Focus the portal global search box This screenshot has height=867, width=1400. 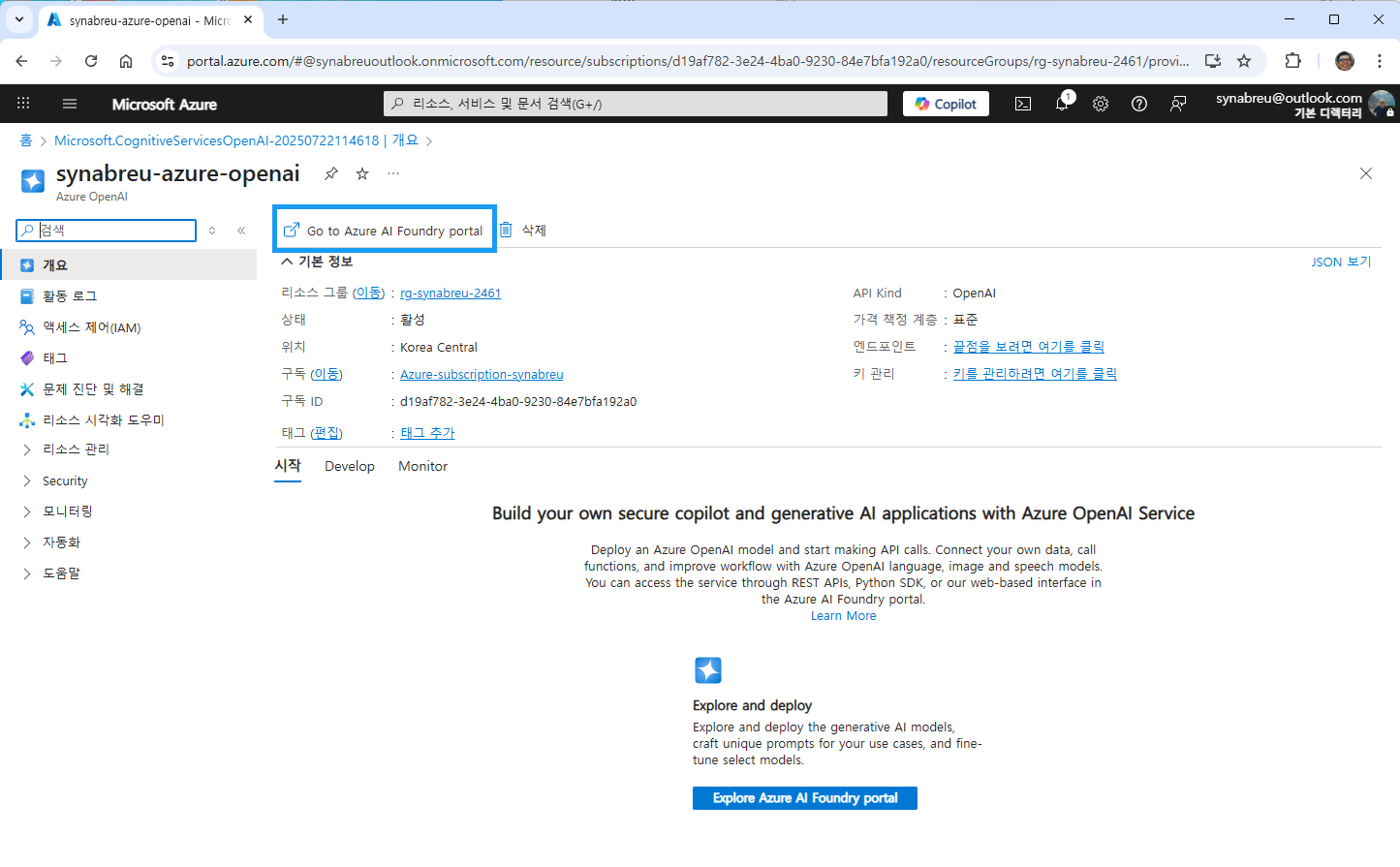[636, 104]
